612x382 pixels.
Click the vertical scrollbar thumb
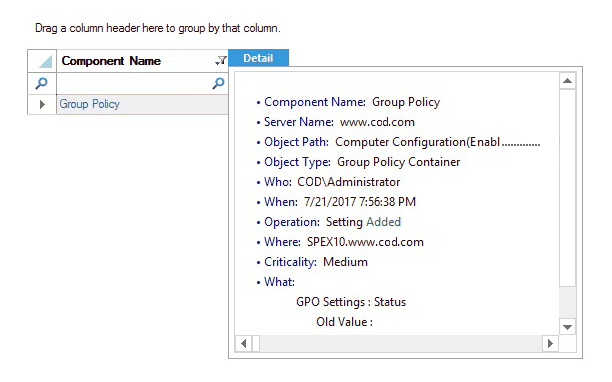click(568, 188)
